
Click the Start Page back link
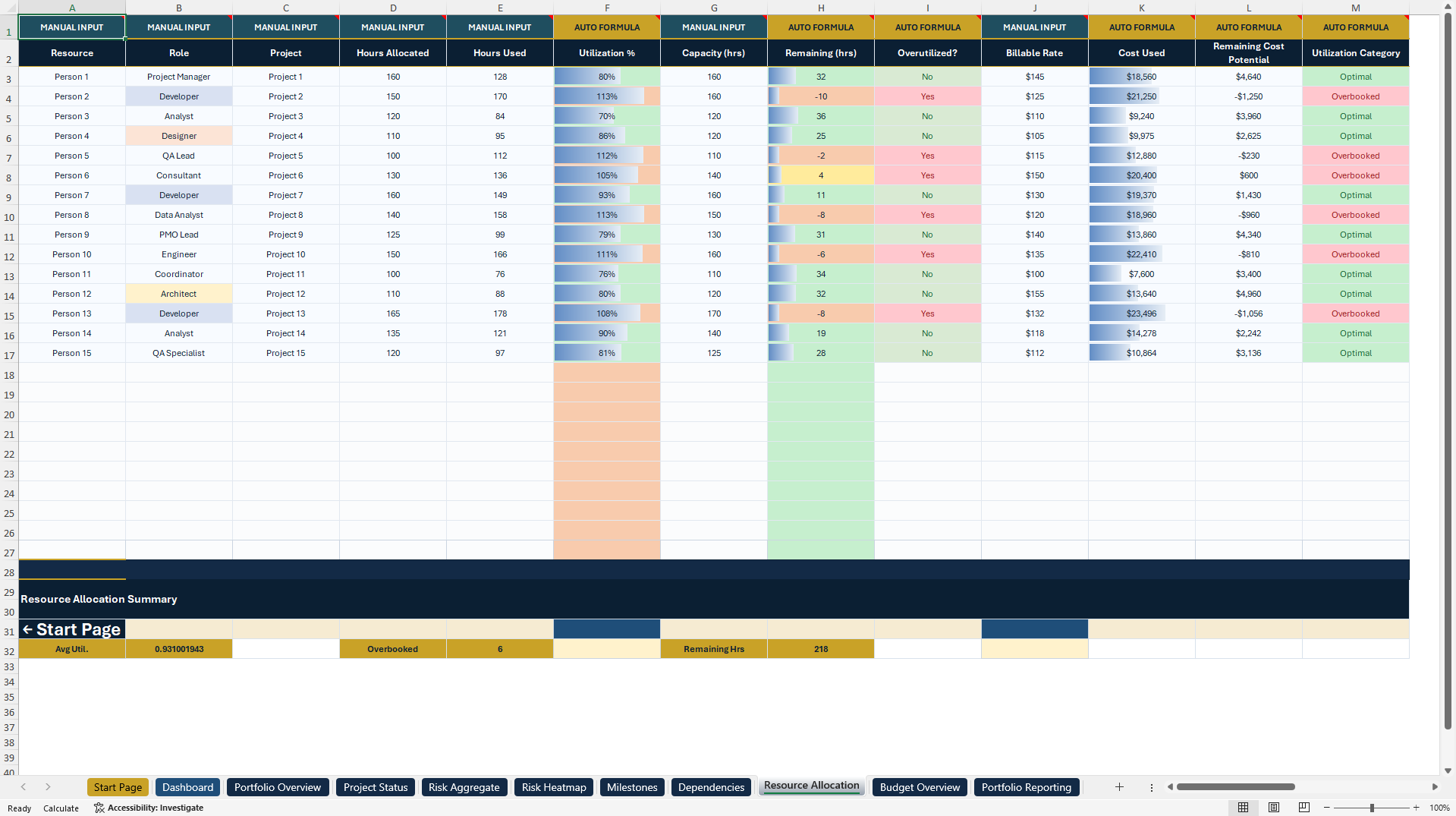[x=71, y=629]
